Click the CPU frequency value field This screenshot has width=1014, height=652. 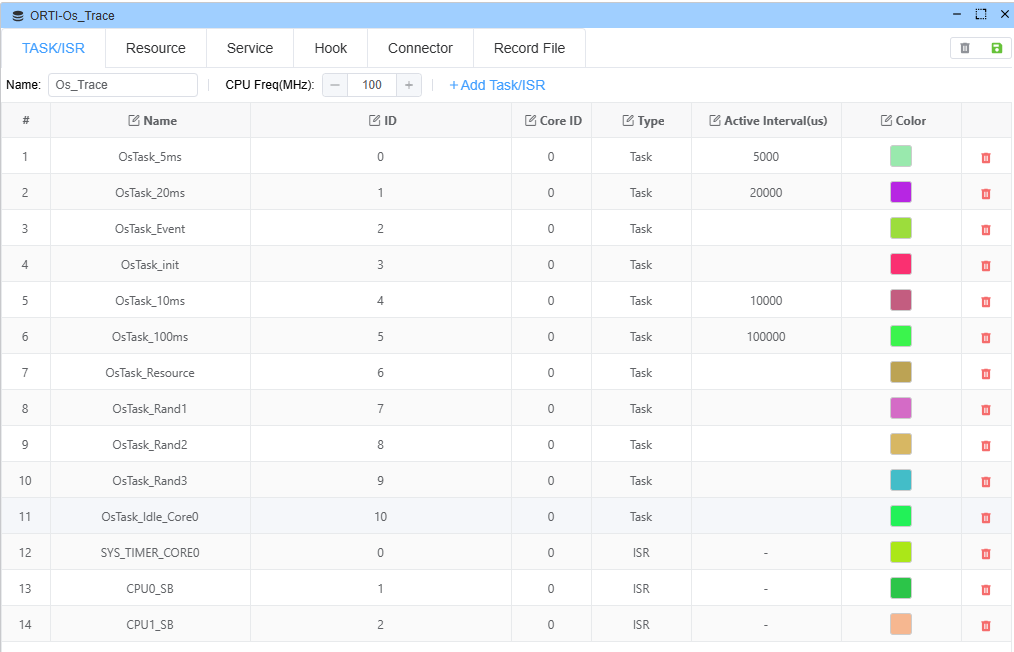[372, 85]
